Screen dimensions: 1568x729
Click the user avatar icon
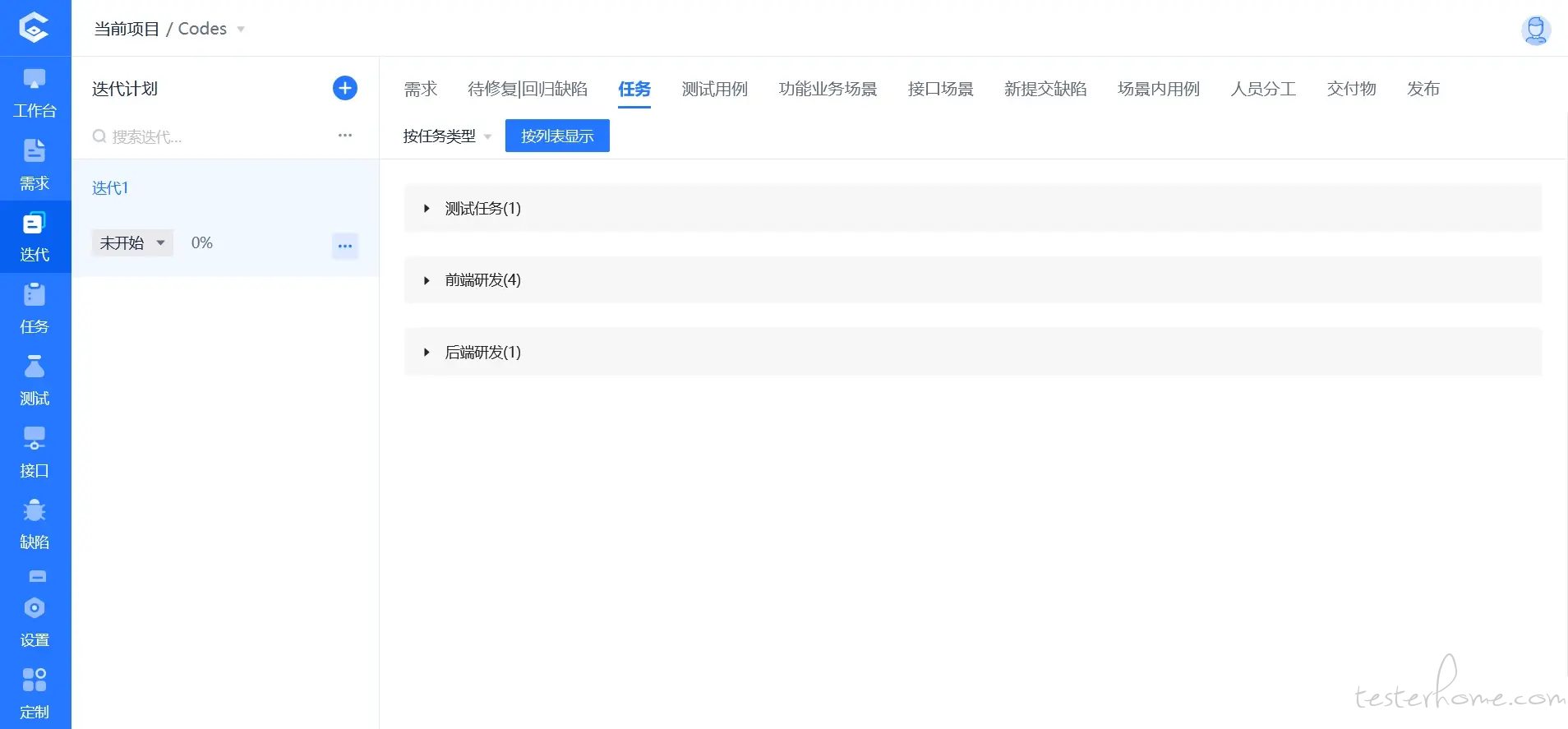point(1535,30)
